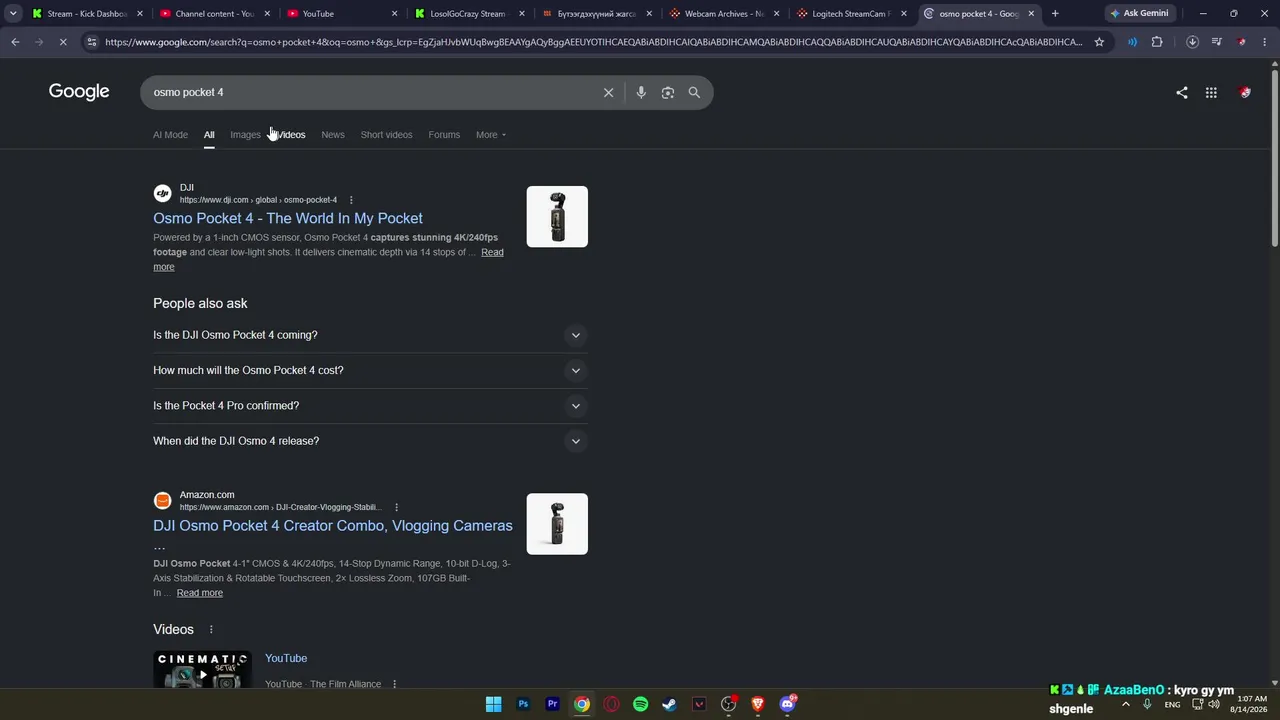Open the Windows Start menu

tap(493, 704)
